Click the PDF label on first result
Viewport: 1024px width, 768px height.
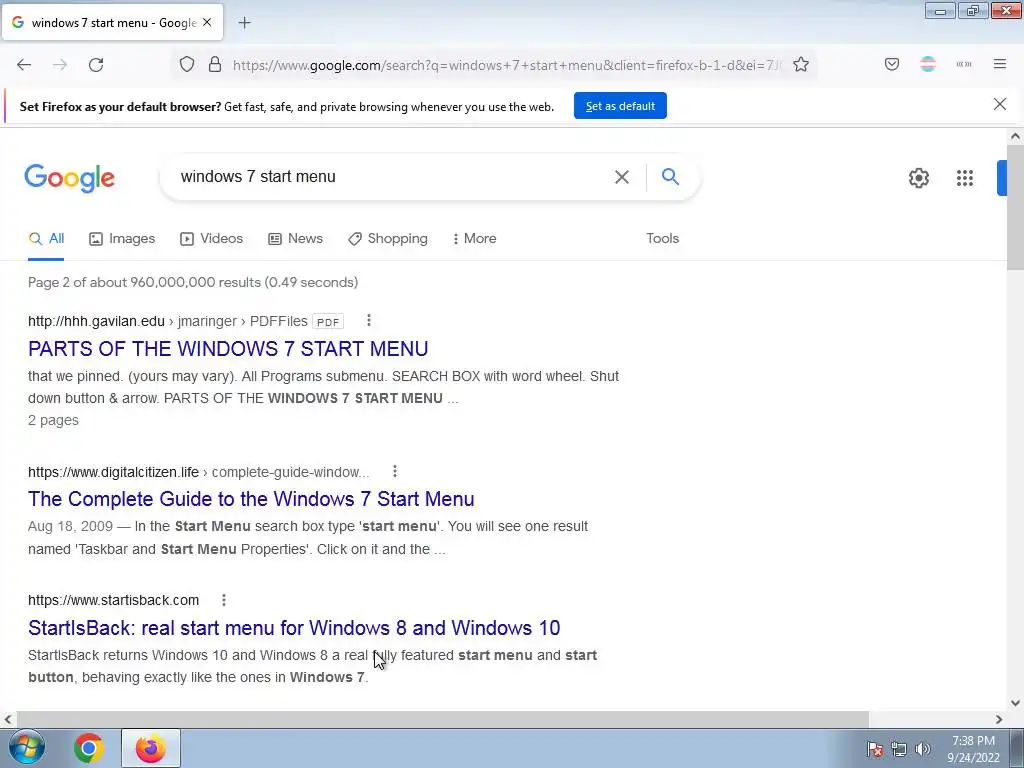coord(328,322)
